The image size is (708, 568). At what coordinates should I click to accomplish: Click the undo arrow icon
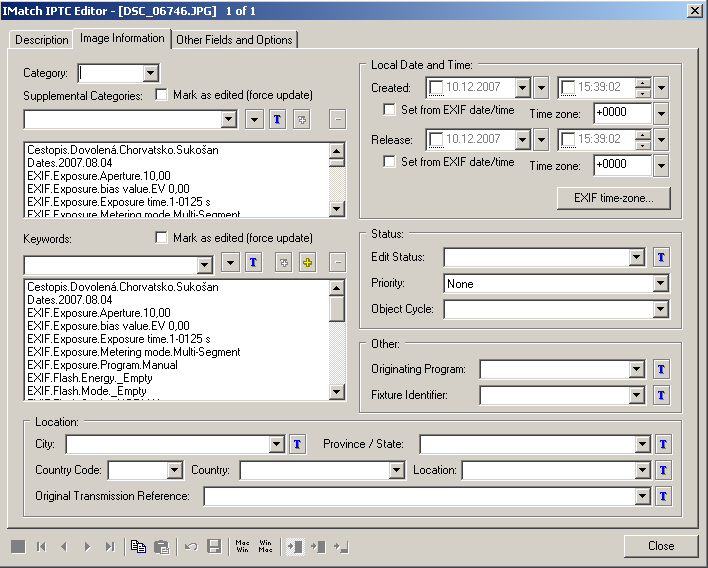pyautogui.click(x=191, y=547)
